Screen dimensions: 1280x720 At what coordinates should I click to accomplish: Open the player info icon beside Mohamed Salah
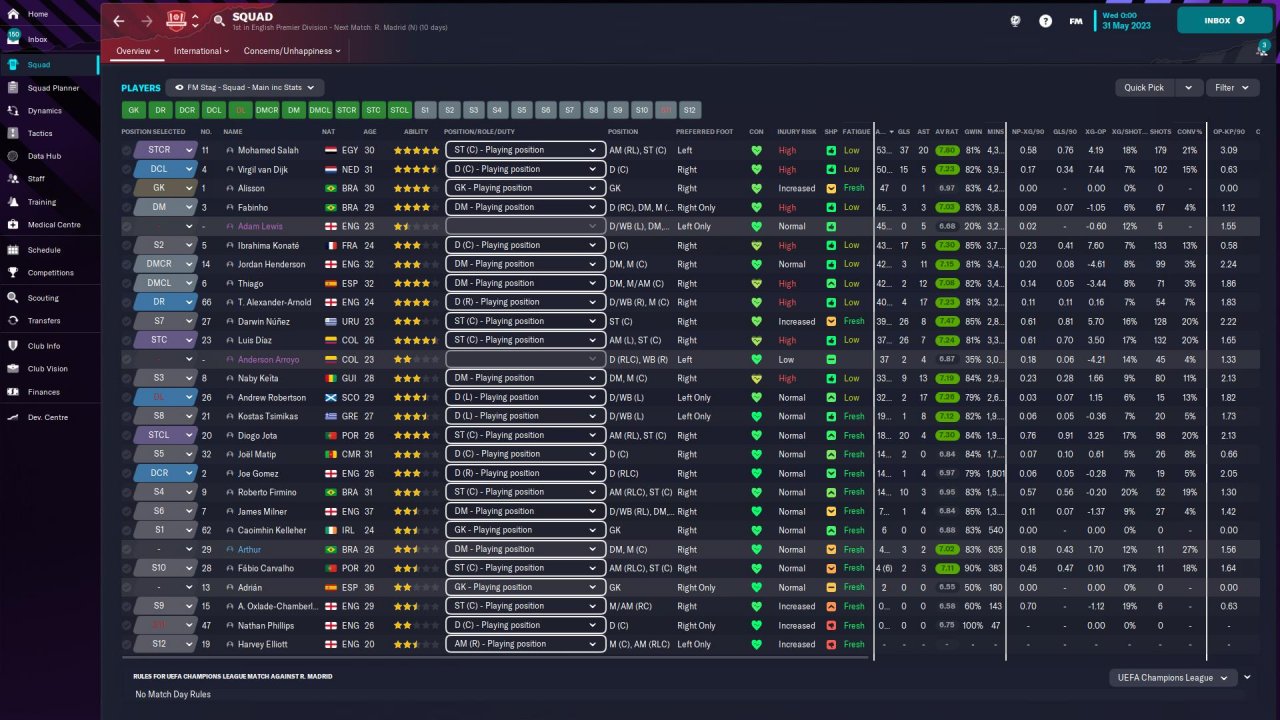(230, 150)
